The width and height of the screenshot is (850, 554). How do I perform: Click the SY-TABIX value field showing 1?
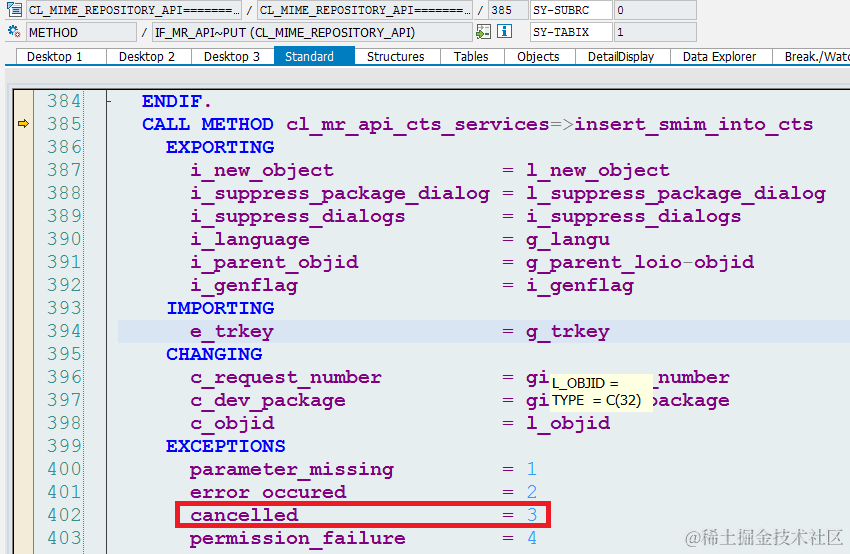(x=655, y=33)
